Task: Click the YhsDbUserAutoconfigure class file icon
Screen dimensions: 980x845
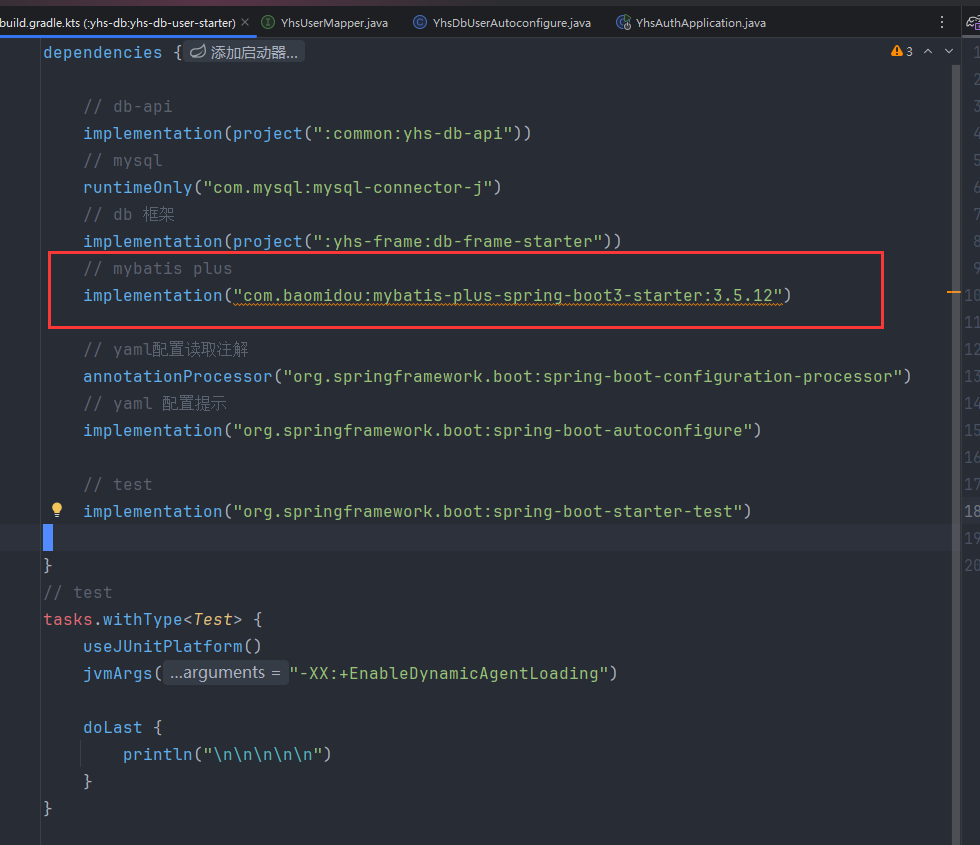Action: click(x=420, y=22)
